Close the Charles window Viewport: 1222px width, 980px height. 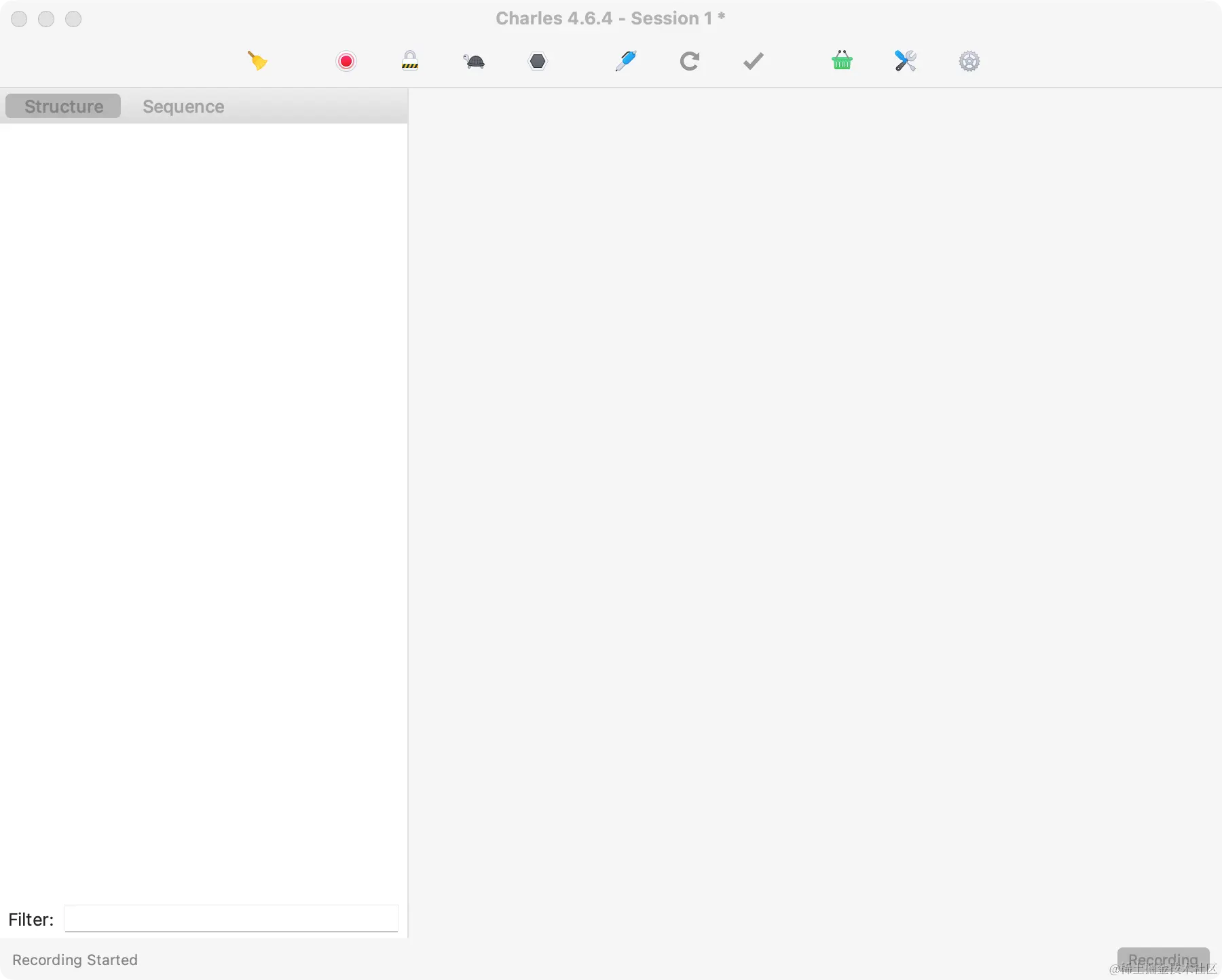19,19
